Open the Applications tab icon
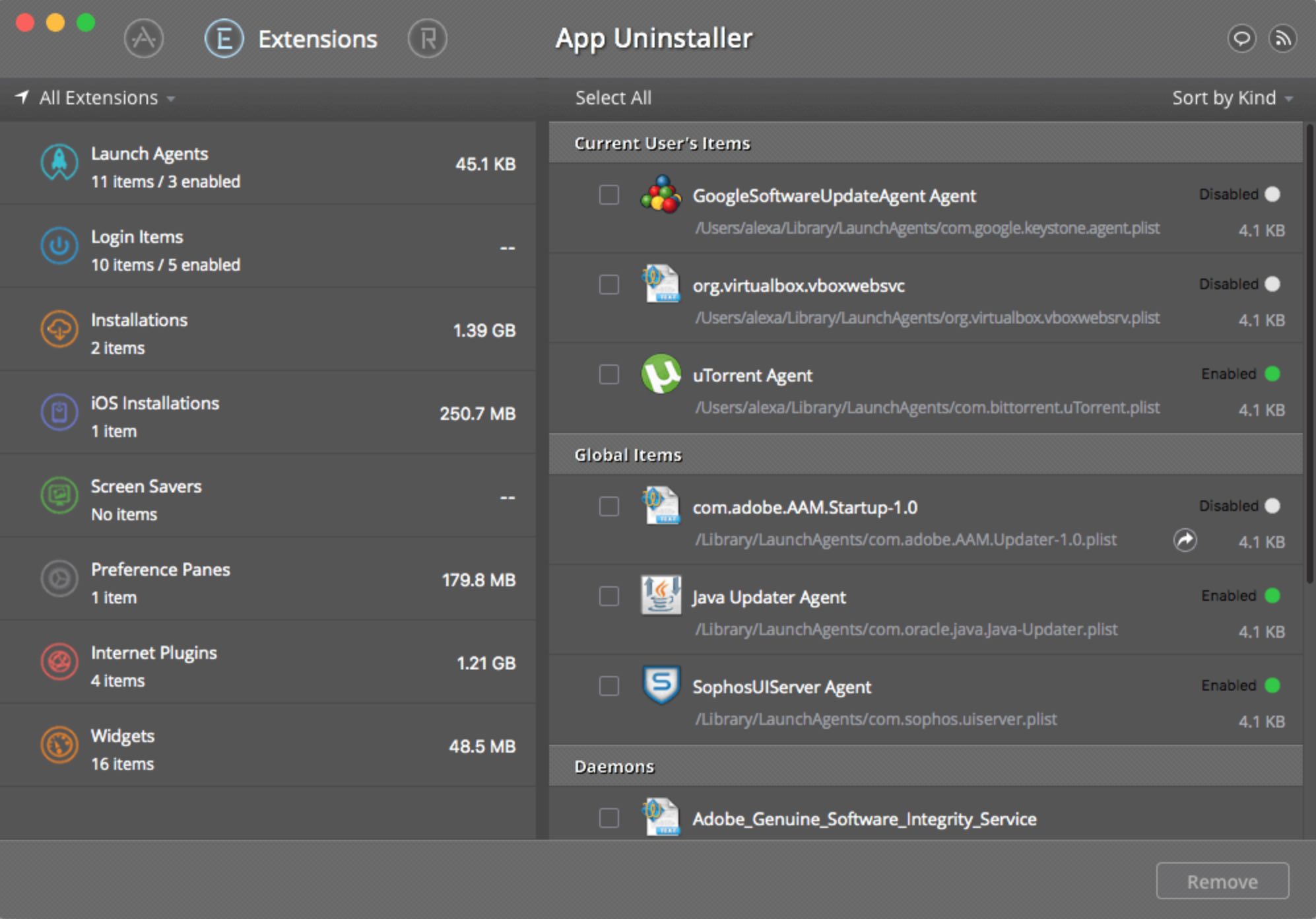 144,39
